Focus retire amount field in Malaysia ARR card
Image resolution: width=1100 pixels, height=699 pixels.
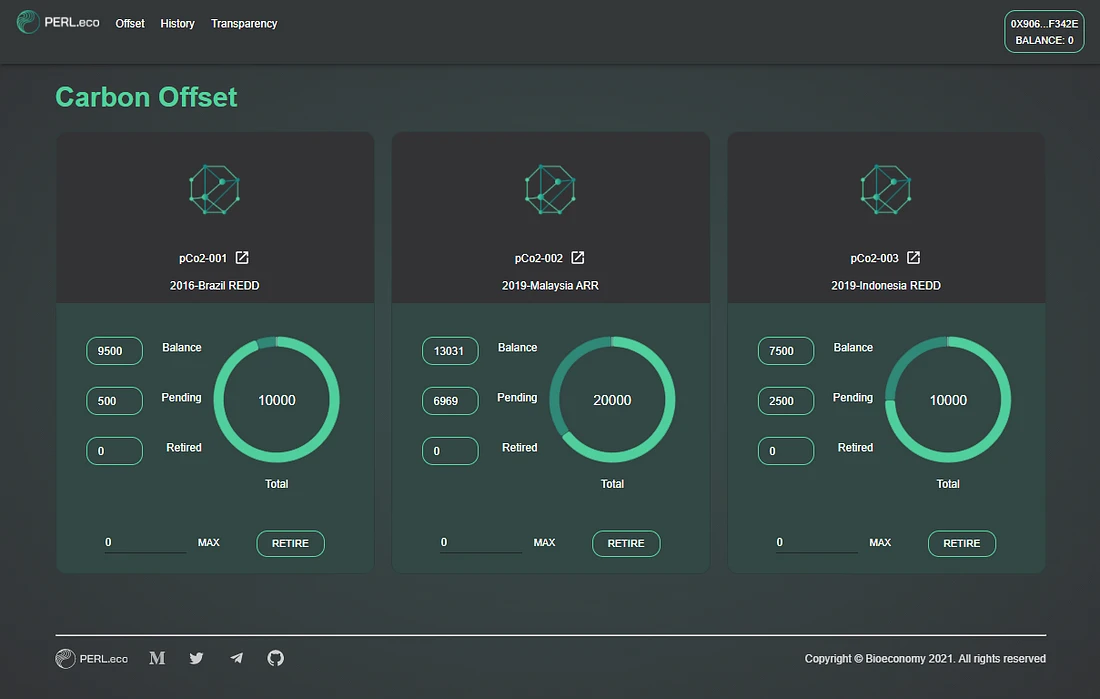480,543
